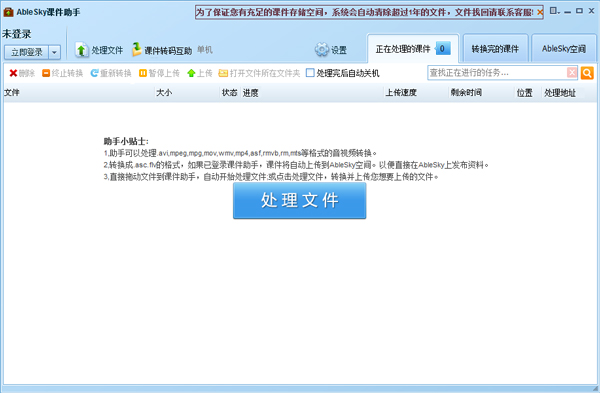The width and height of the screenshot is (600, 393).
Task: Click the 立即登录 button
Action: pos(26,52)
